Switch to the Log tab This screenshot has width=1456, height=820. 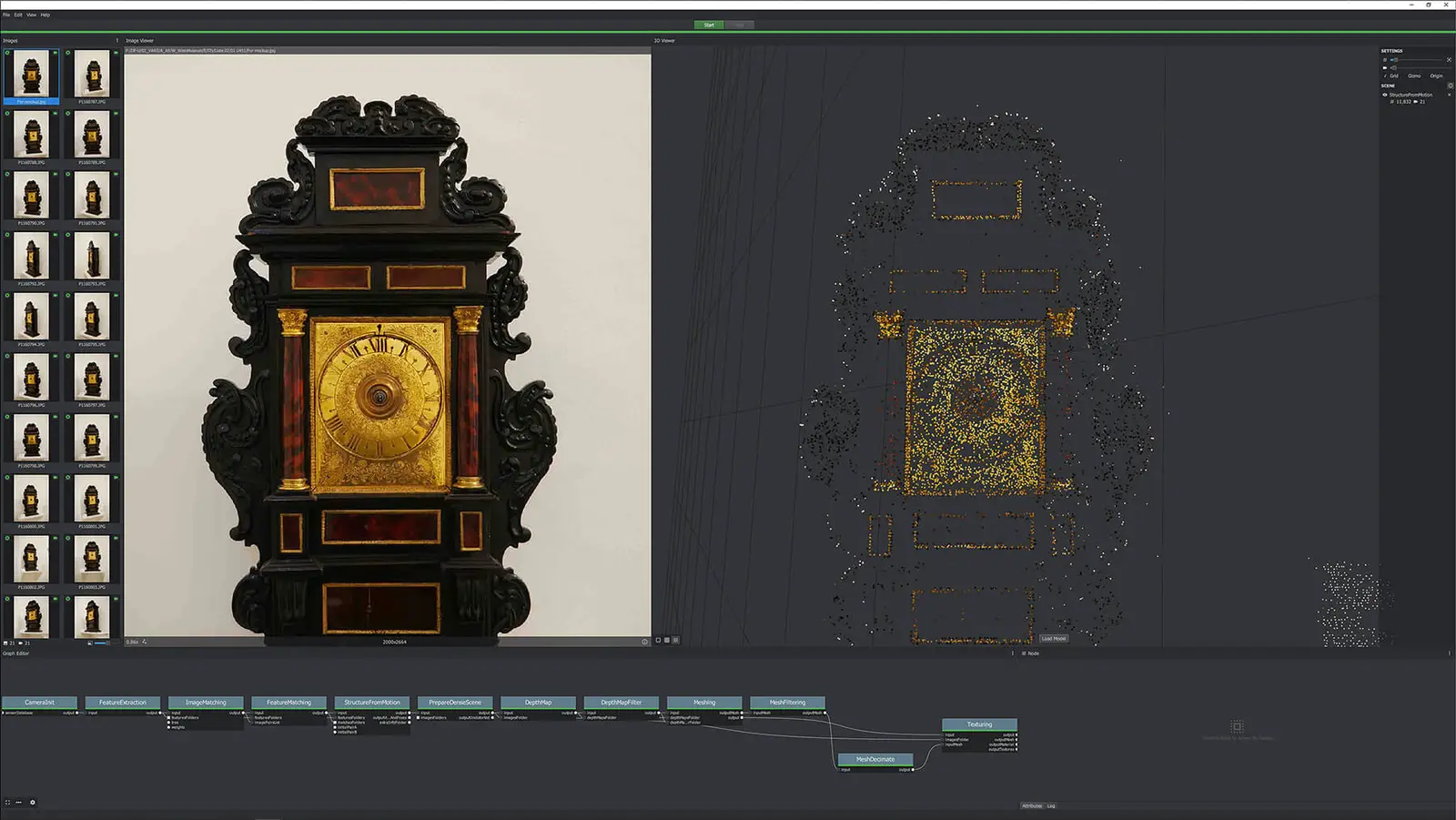1051,805
